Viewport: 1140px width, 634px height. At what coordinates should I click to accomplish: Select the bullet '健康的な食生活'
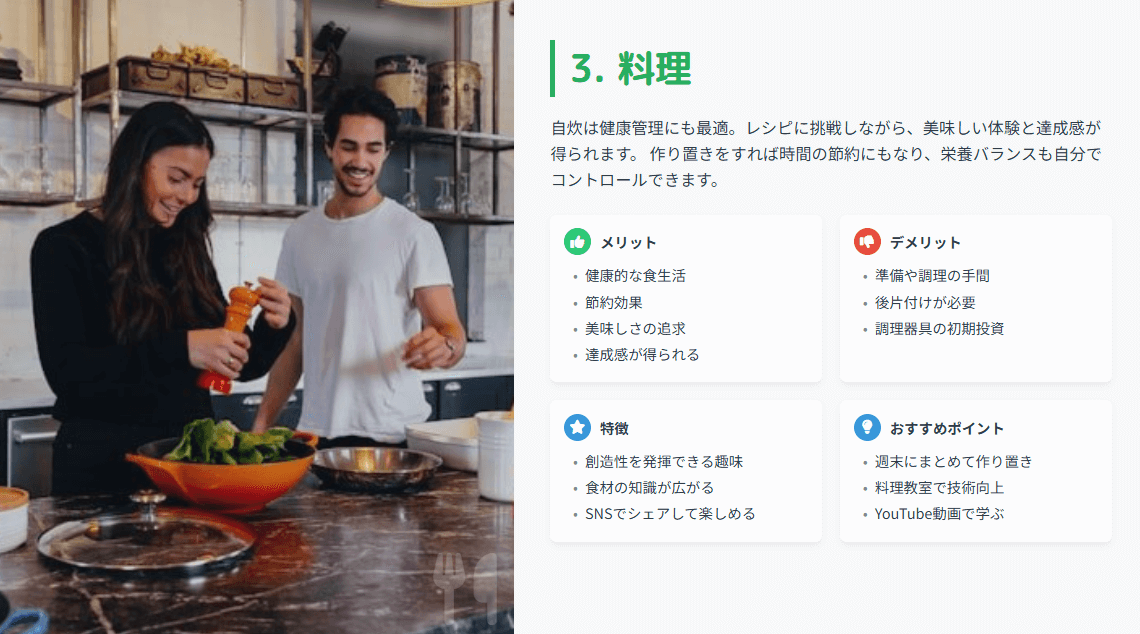coord(635,276)
